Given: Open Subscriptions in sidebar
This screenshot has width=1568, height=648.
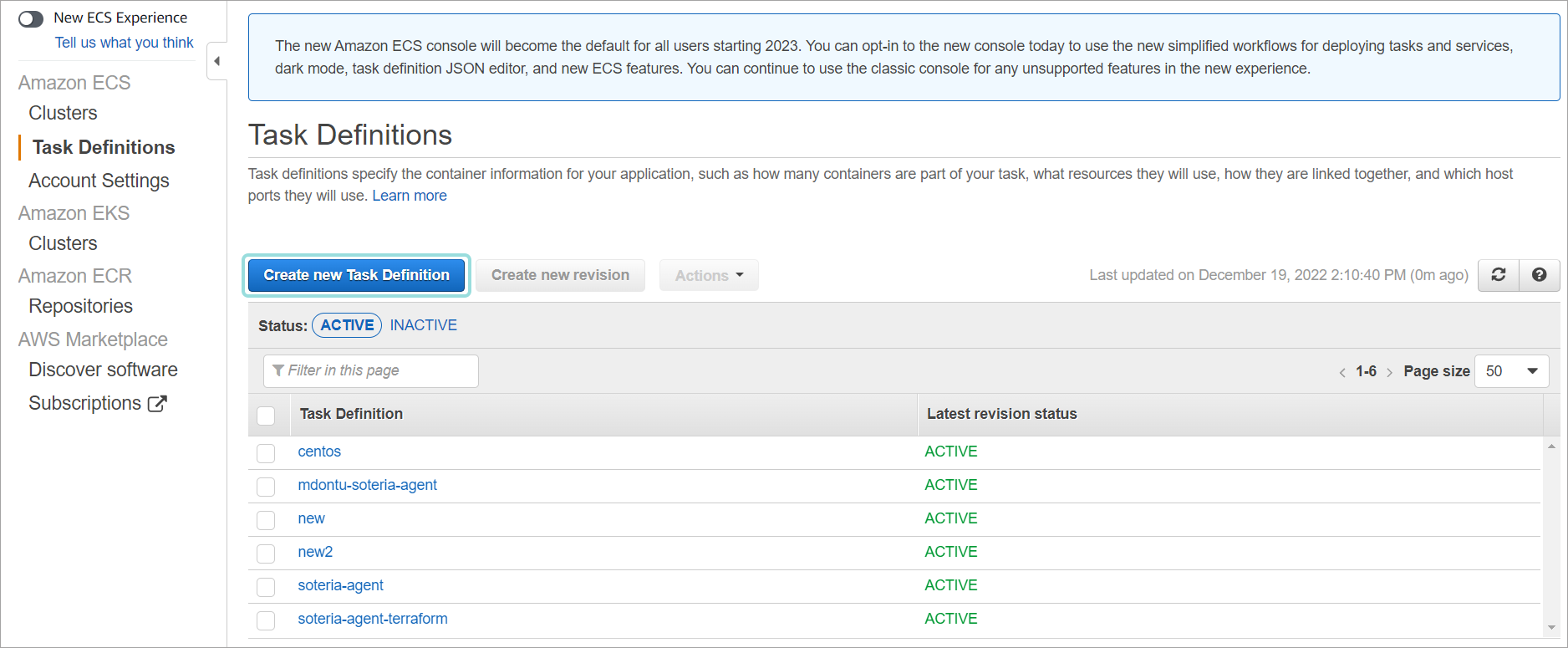Looking at the screenshot, I should coord(84,403).
